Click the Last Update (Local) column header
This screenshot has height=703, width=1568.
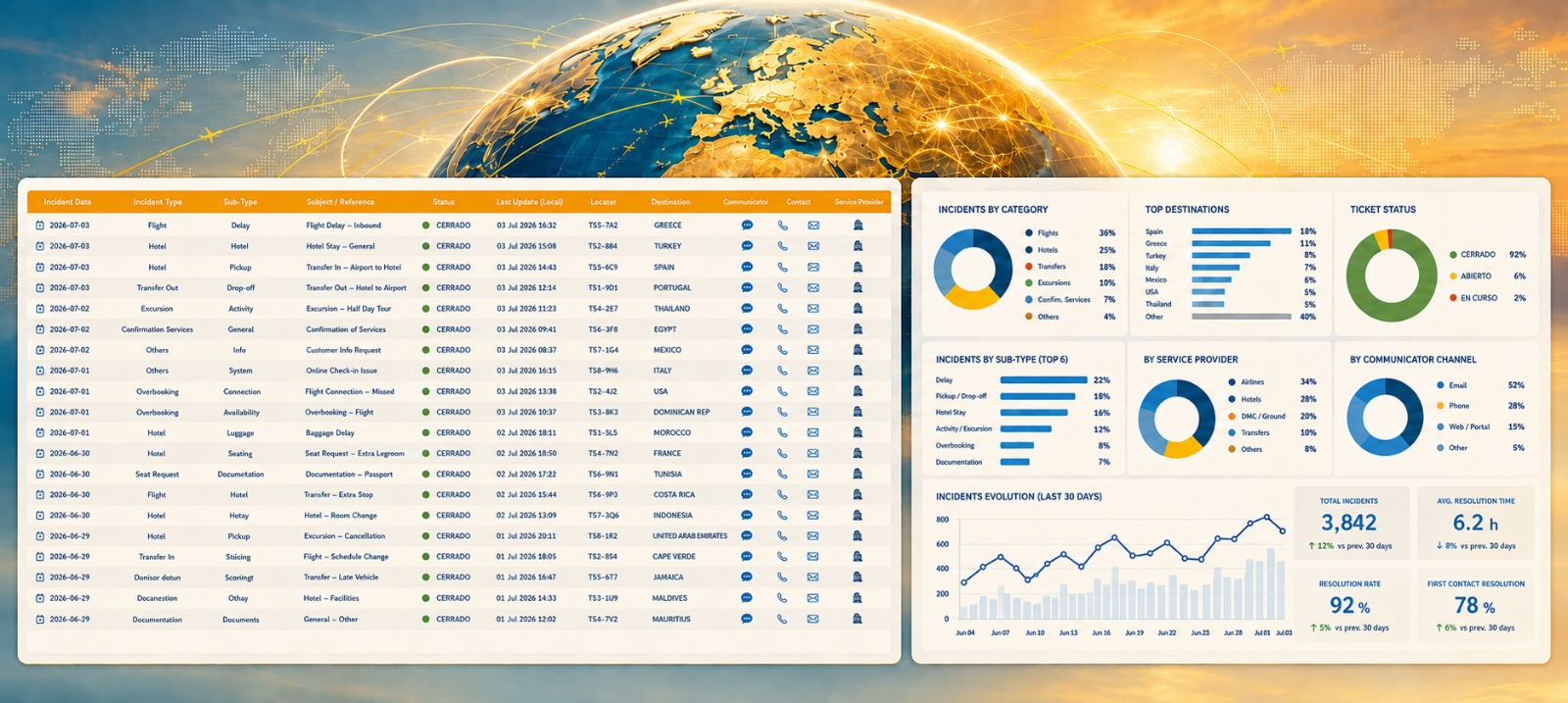[x=529, y=202]
